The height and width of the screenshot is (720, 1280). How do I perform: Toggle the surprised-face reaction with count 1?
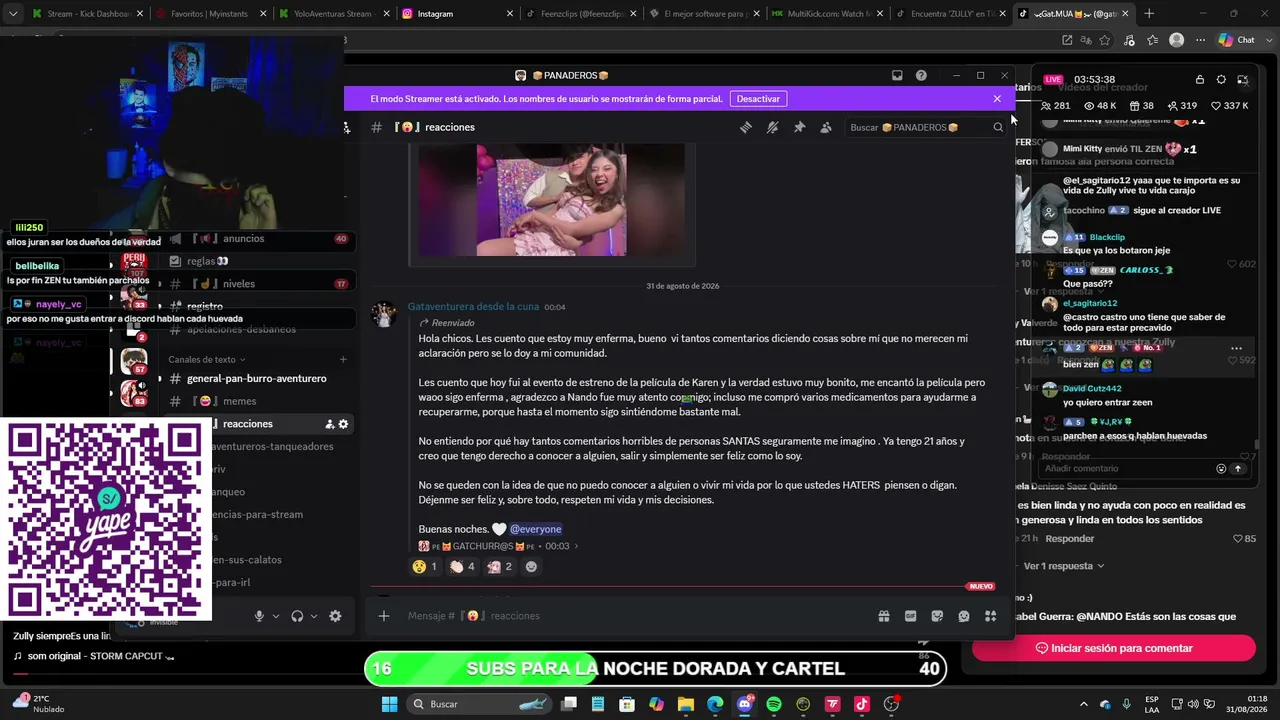(425, 567)
